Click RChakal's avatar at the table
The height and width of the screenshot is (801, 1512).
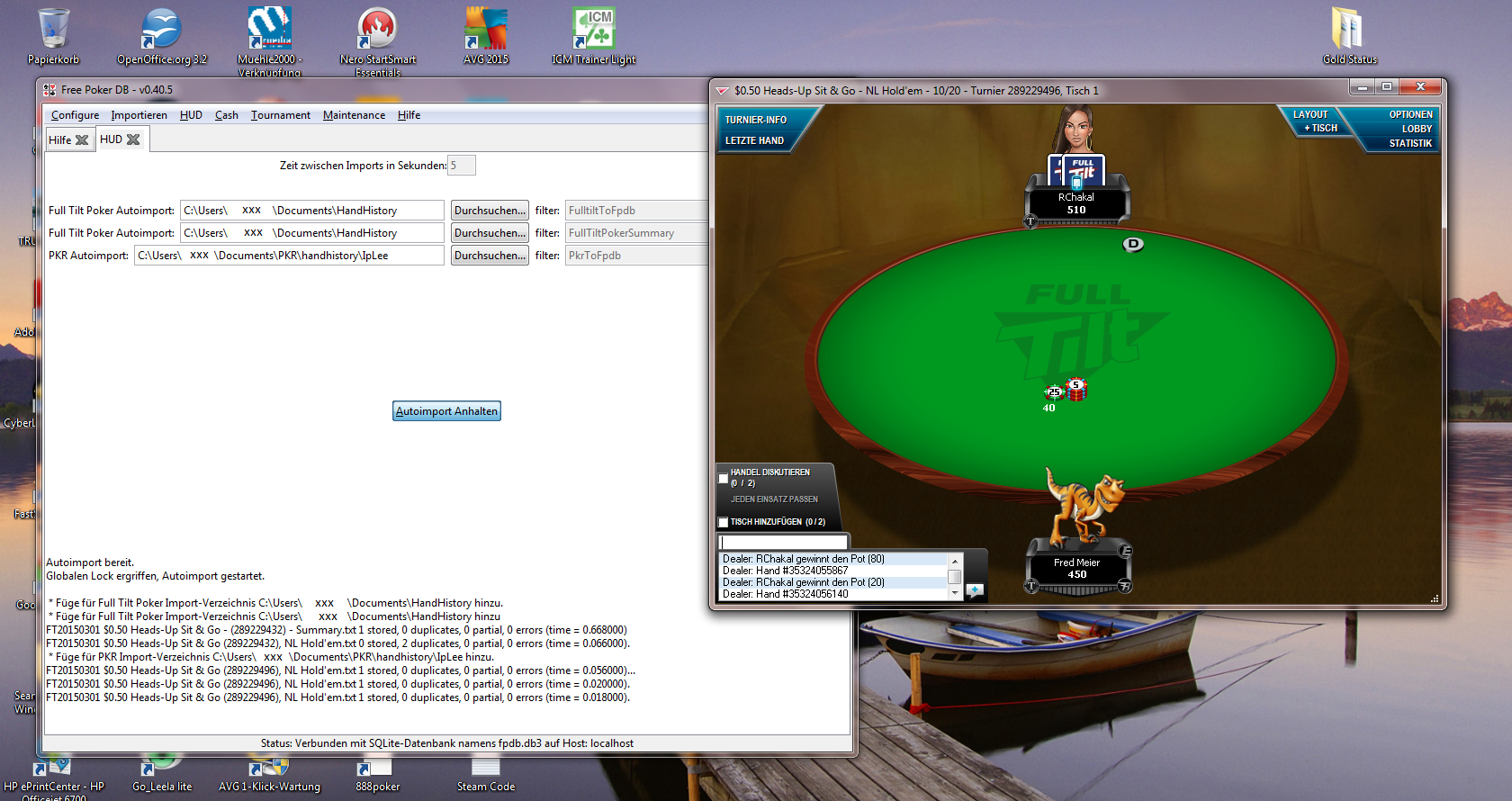[1075, 130]
